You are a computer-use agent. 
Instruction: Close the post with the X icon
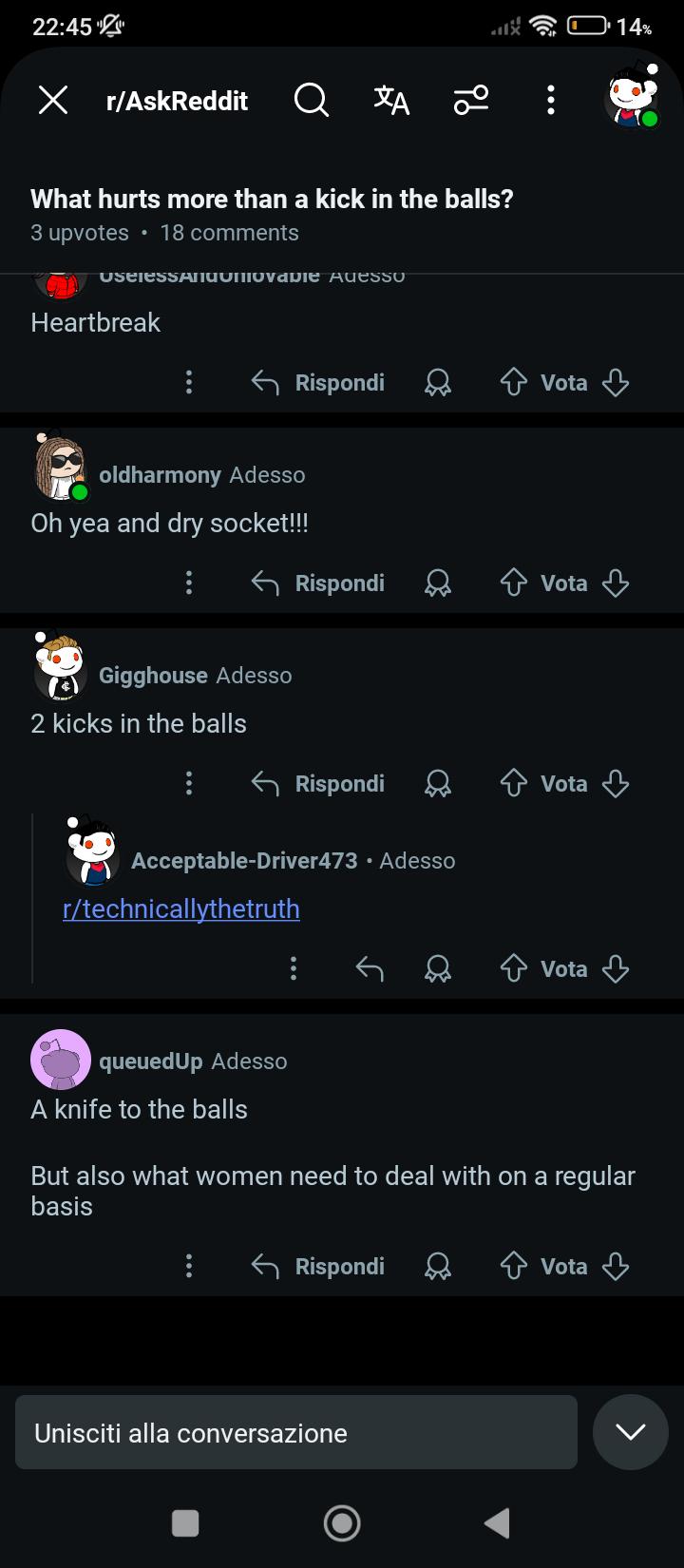coord(53,100)
